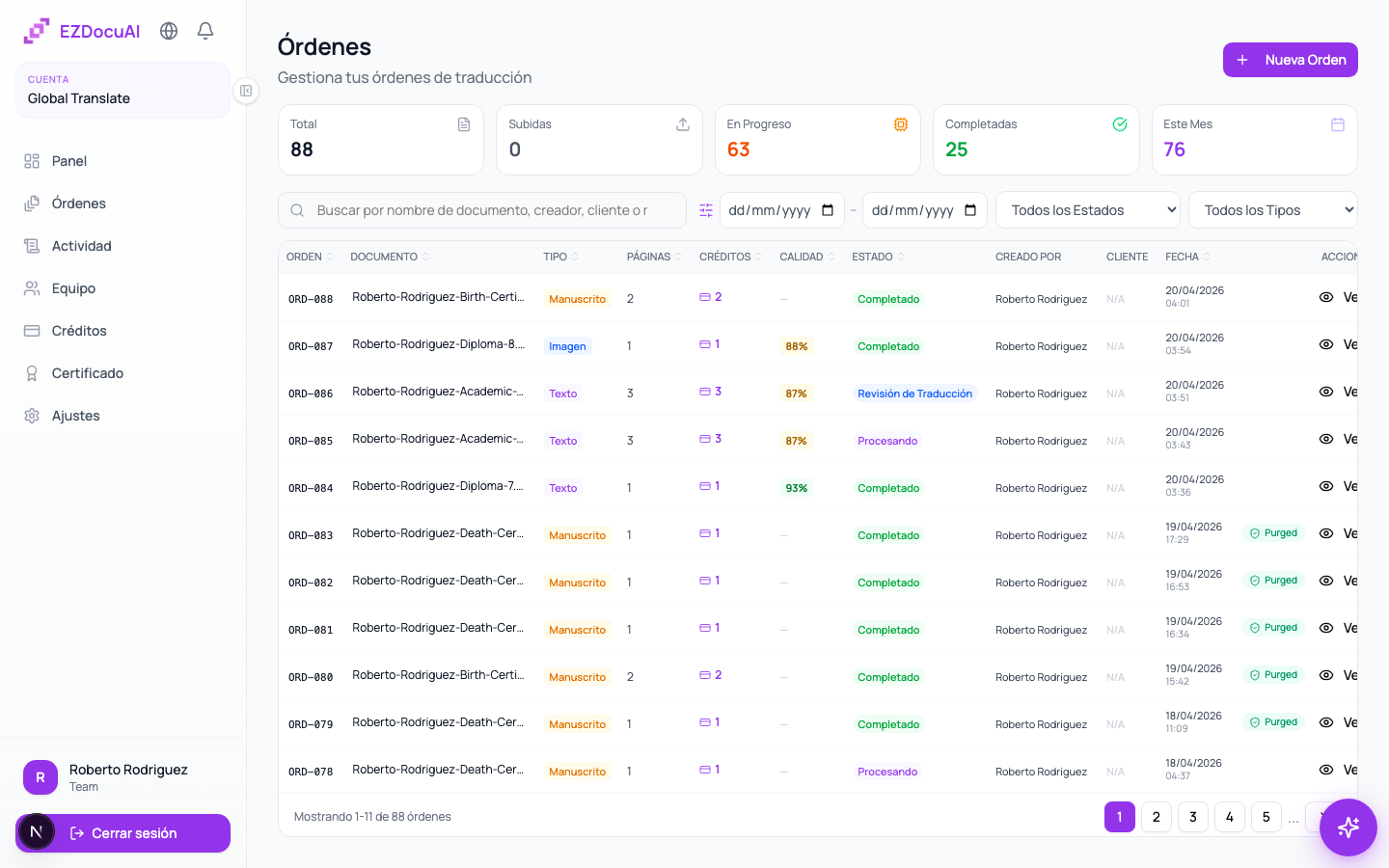Sort the table by ORDEN column

(x=310, y=257)
